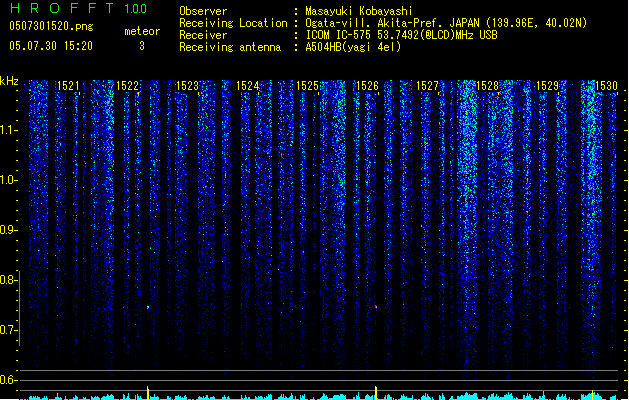Click antenna A504HB(yagi 4el) value
Image resolution: width=629 pixels, height=400 pixels.
click(x=353, y=47)
